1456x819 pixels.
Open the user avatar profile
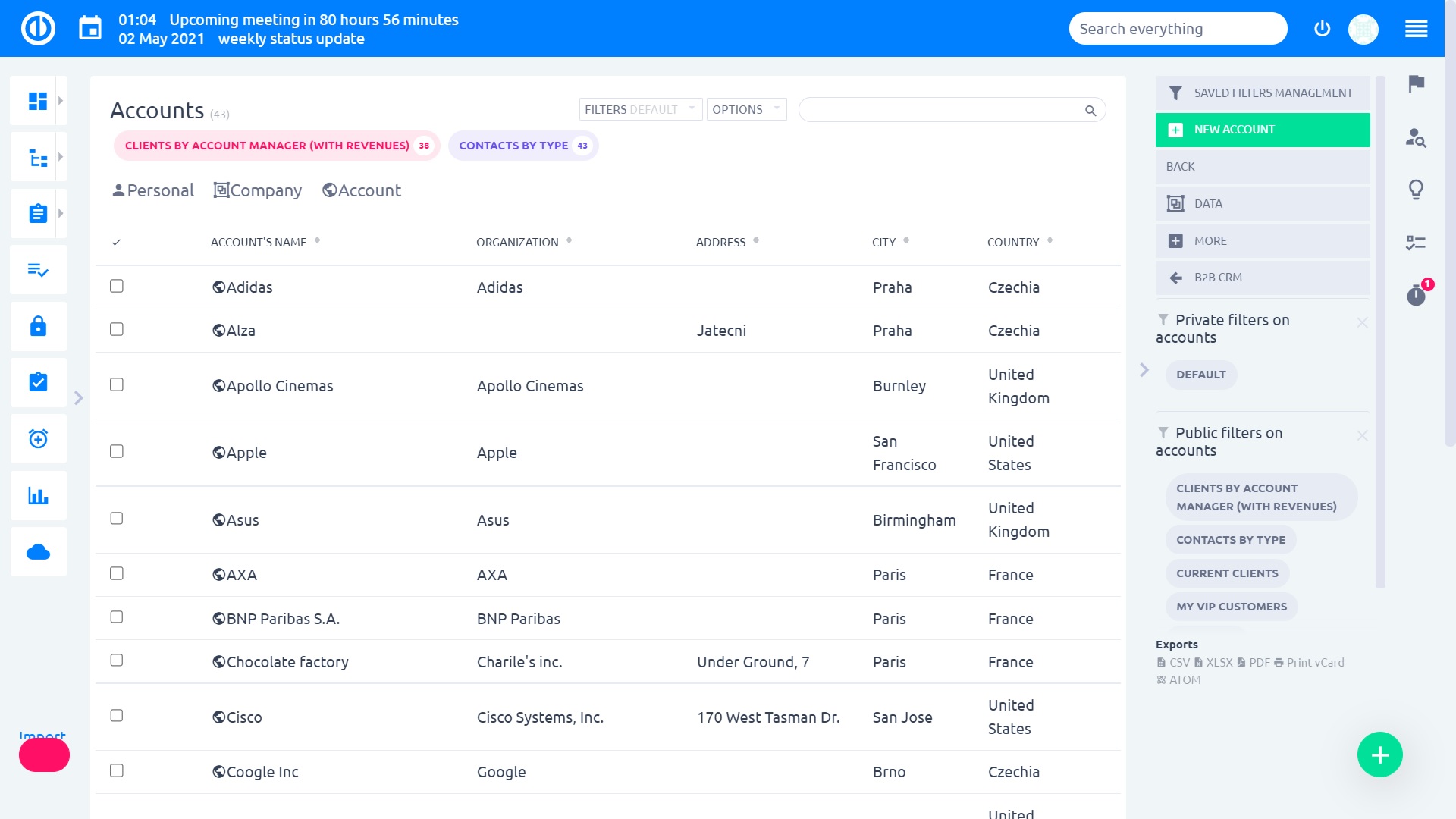pyautogui.click(x=1363, y=30)
